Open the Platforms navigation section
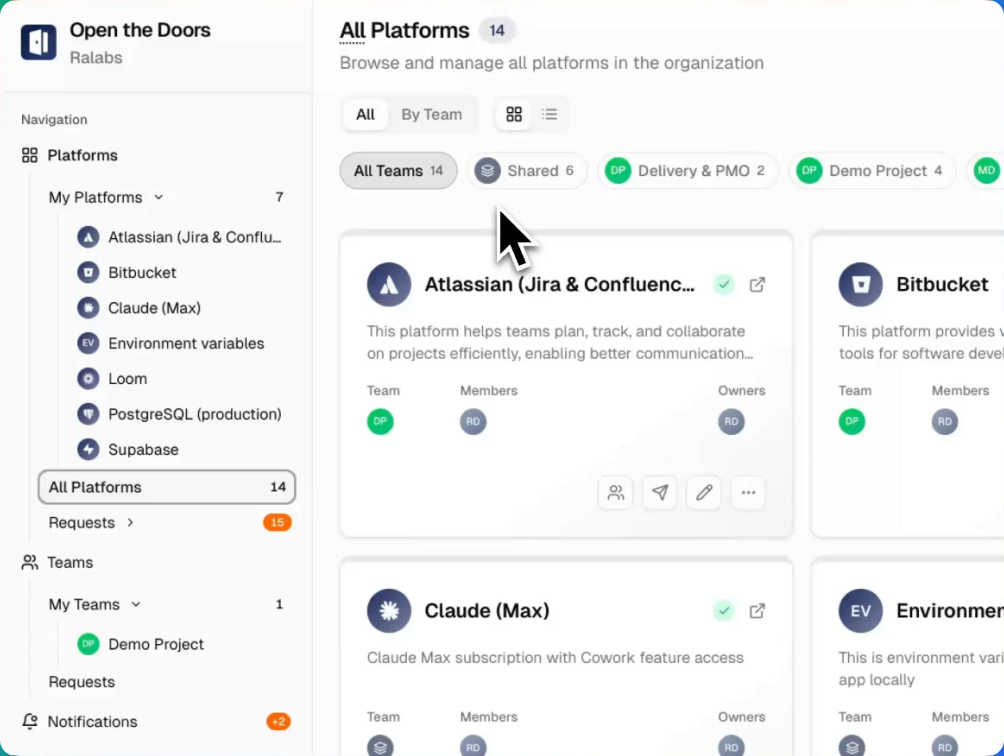Image resolution: width=1004 pixels, height=756 pixels. pos(82,156)
